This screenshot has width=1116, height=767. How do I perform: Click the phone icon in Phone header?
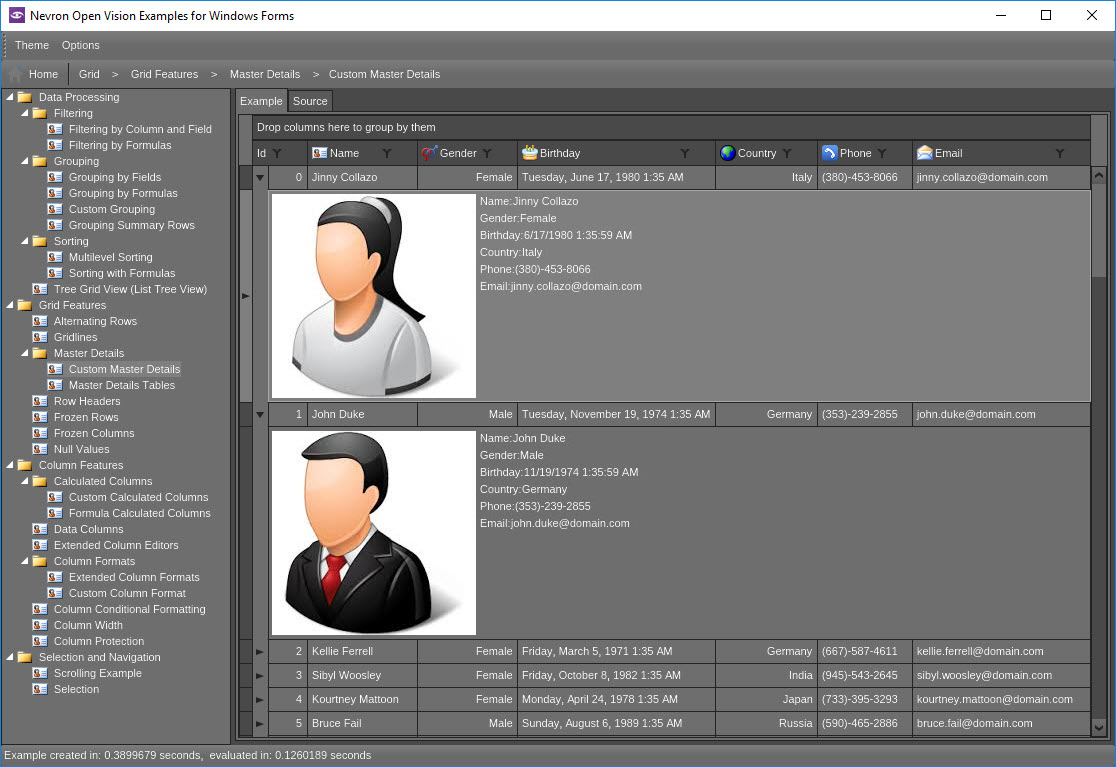(829, 153)
